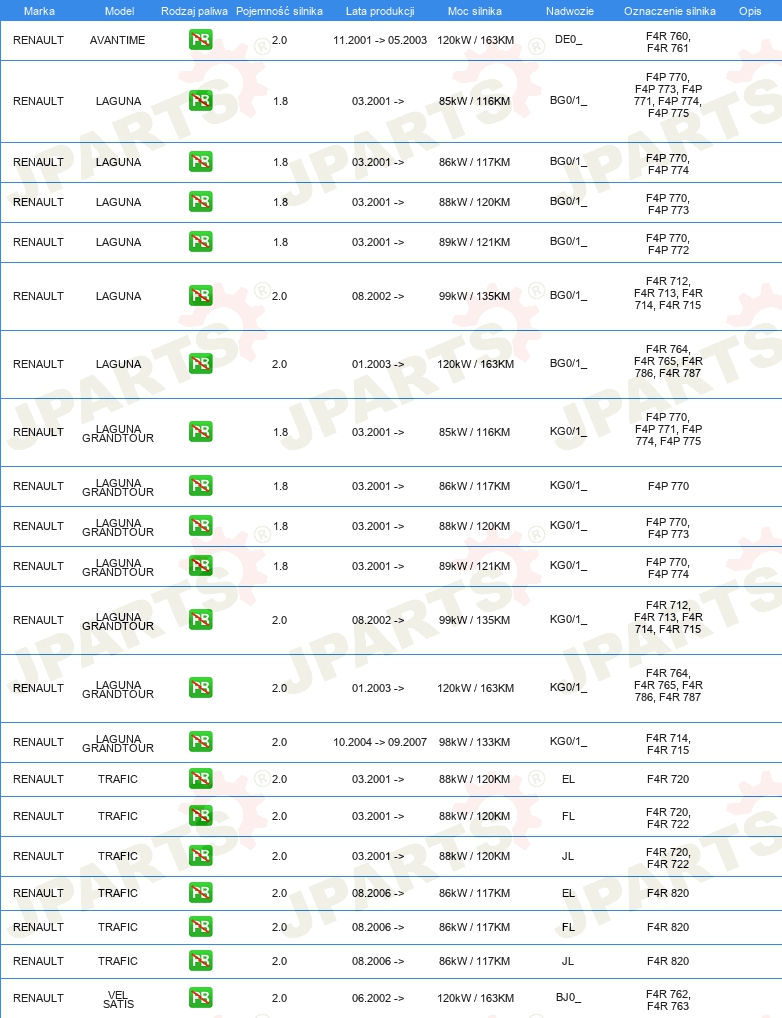Click fuel icon for TRAFIC 88kW body FL
The height and width of the screenshot is (1018, 782).
click(201, 815)
